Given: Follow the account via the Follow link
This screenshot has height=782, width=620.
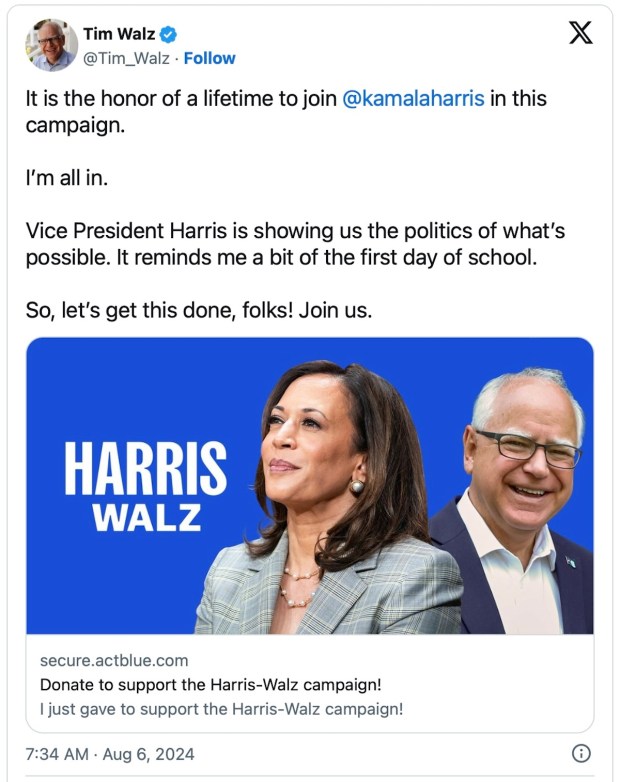Looking at the screenshot, I should [210, 58].
